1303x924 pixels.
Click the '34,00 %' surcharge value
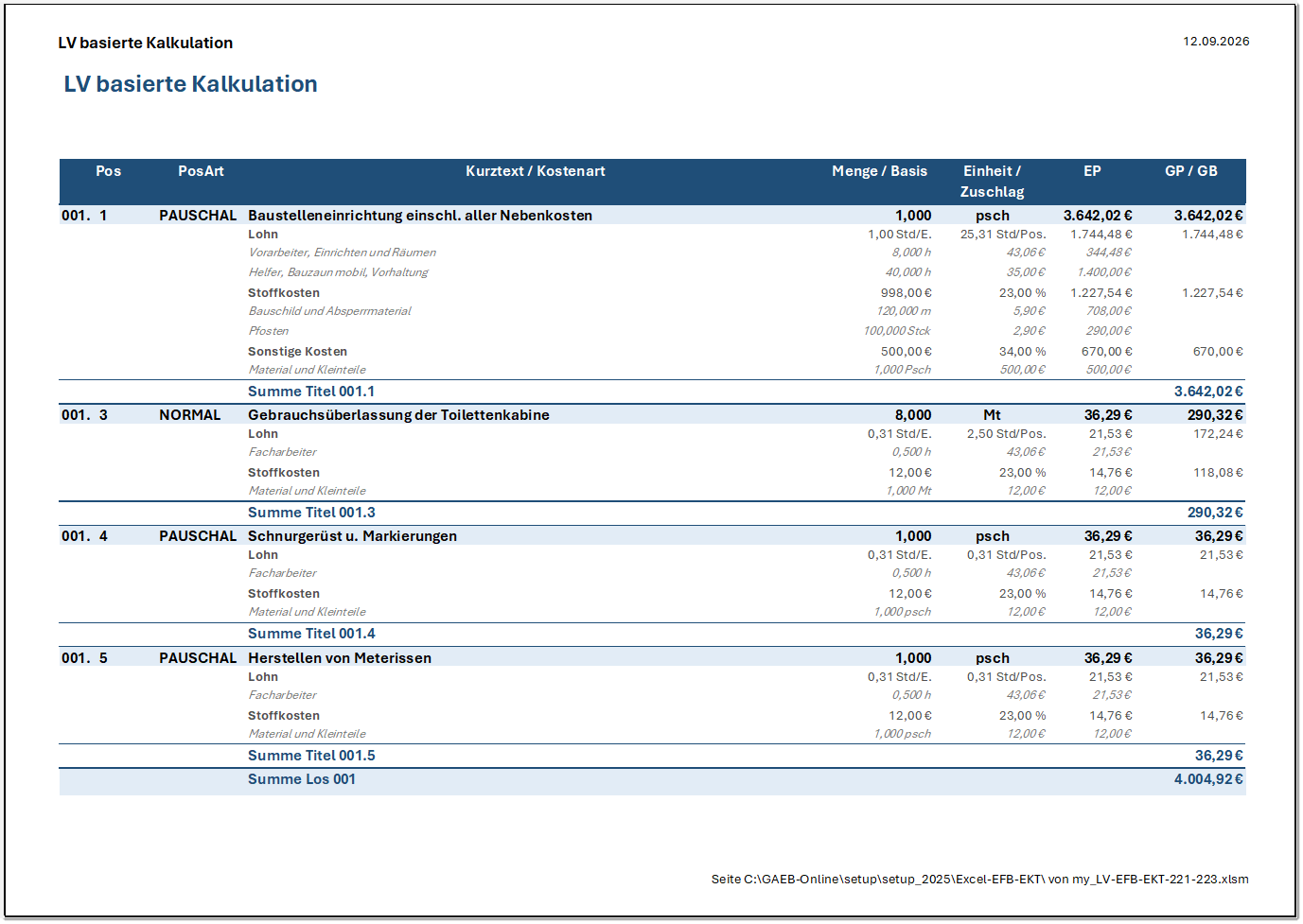coord(1022,352)
